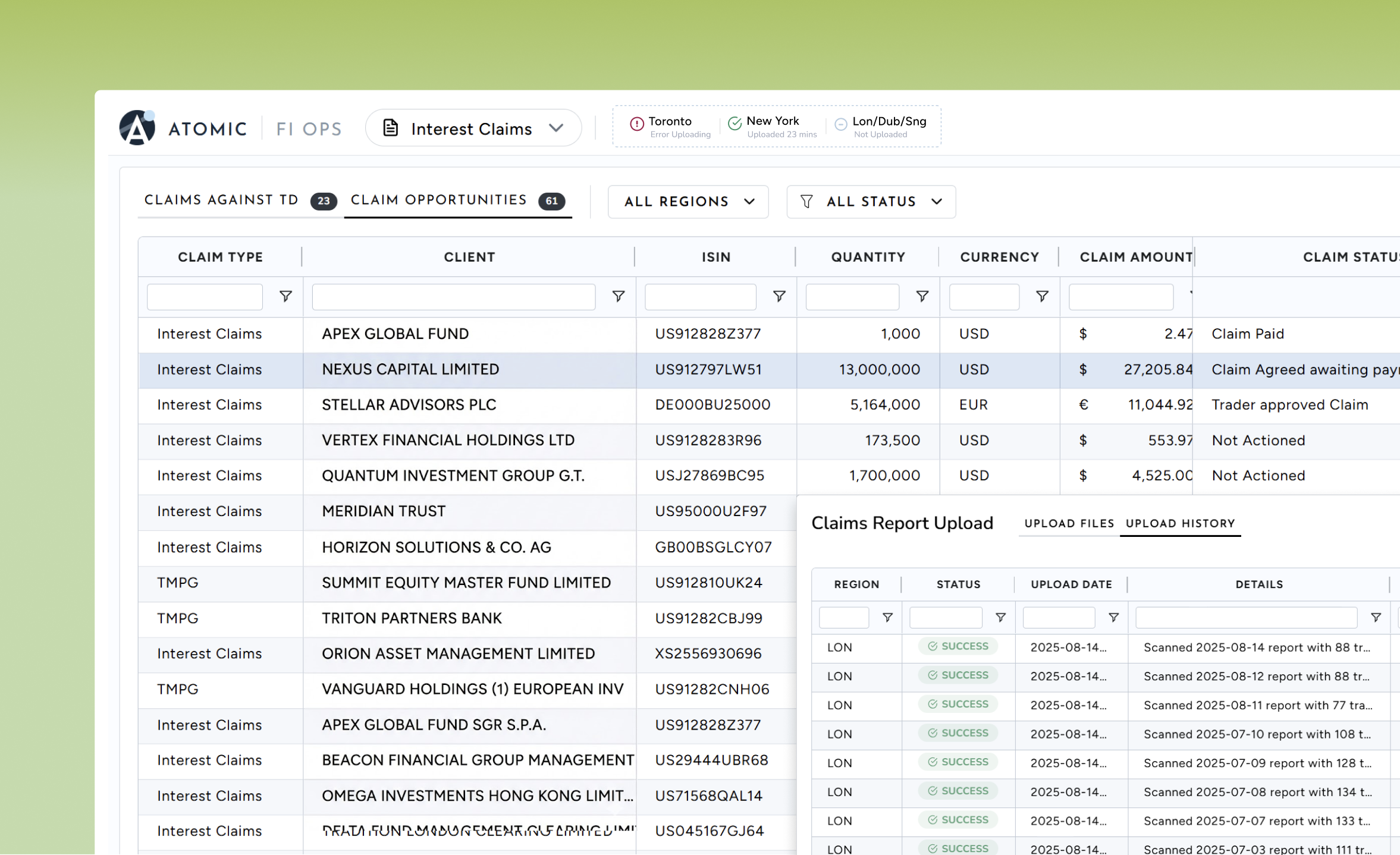Click the New York uploaded checkmark icon

(734, 123)
